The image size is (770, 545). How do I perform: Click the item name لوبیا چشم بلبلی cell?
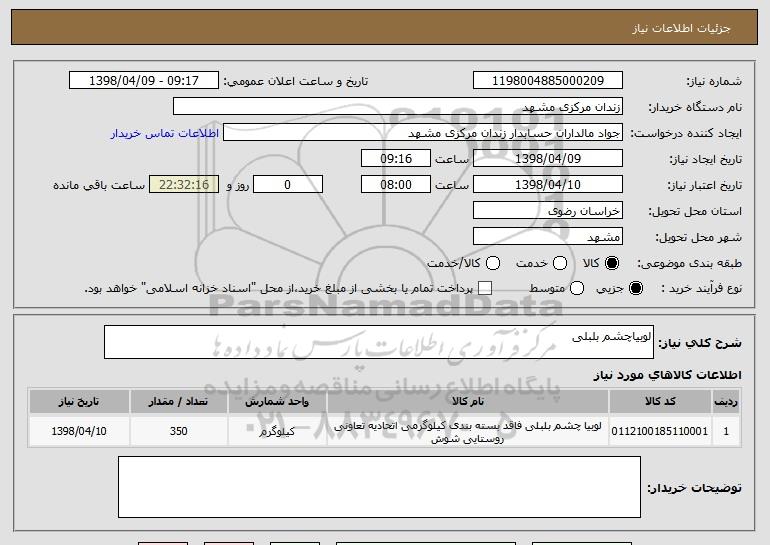pos(468,432)
